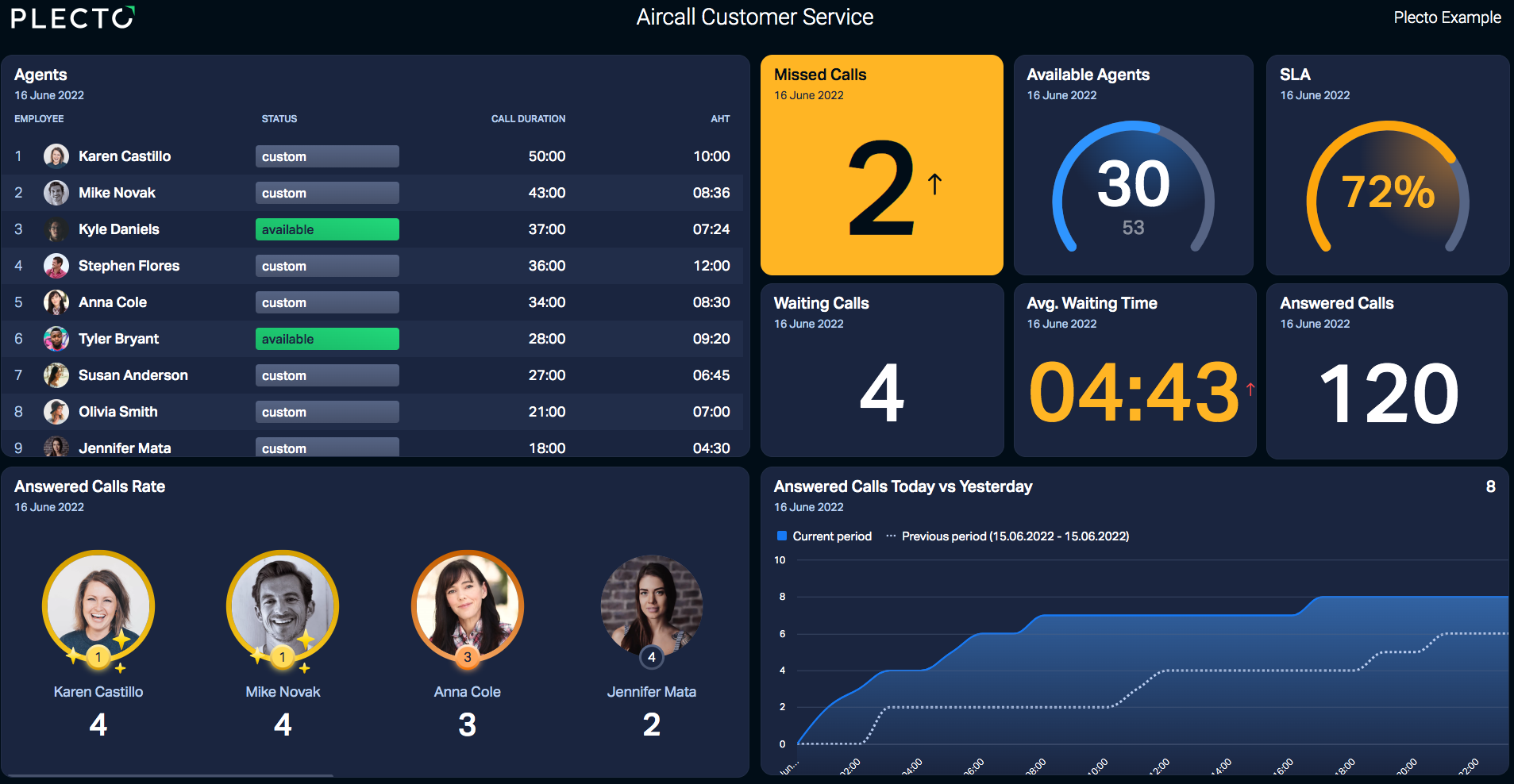Click the Plecto Example label

(1447, 17)
